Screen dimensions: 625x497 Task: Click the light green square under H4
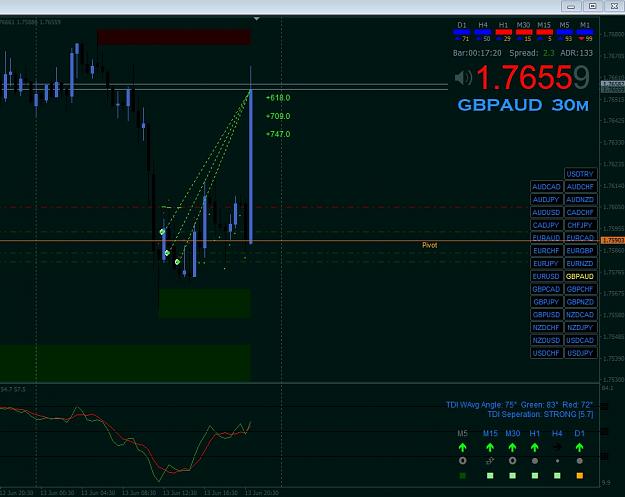[557, 475]
